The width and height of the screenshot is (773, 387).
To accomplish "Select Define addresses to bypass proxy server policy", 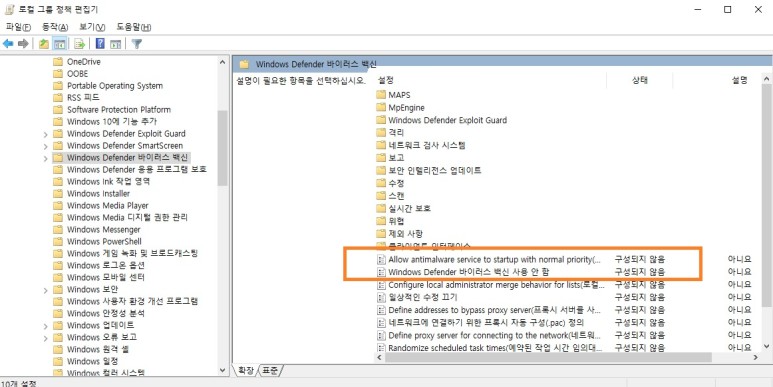I will point(494,310).
